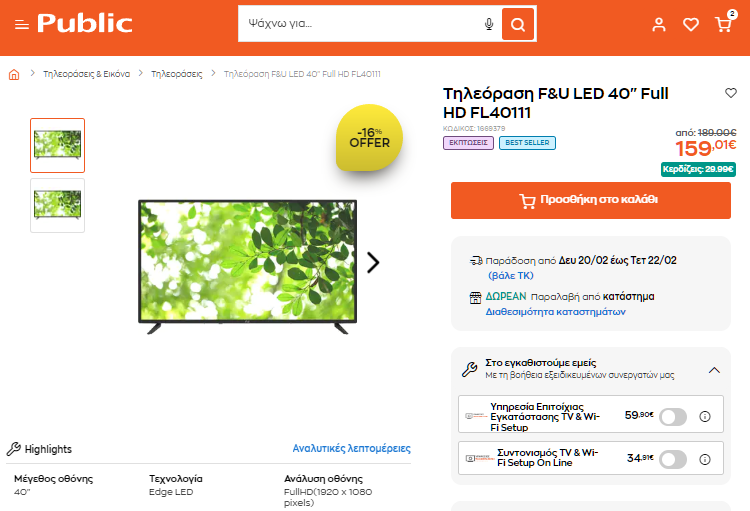Show info for Υπηρεσία Επιτοίχιας Εγκατάστασης service
This screenshot has height=511, width=750.
coord(705,416)
